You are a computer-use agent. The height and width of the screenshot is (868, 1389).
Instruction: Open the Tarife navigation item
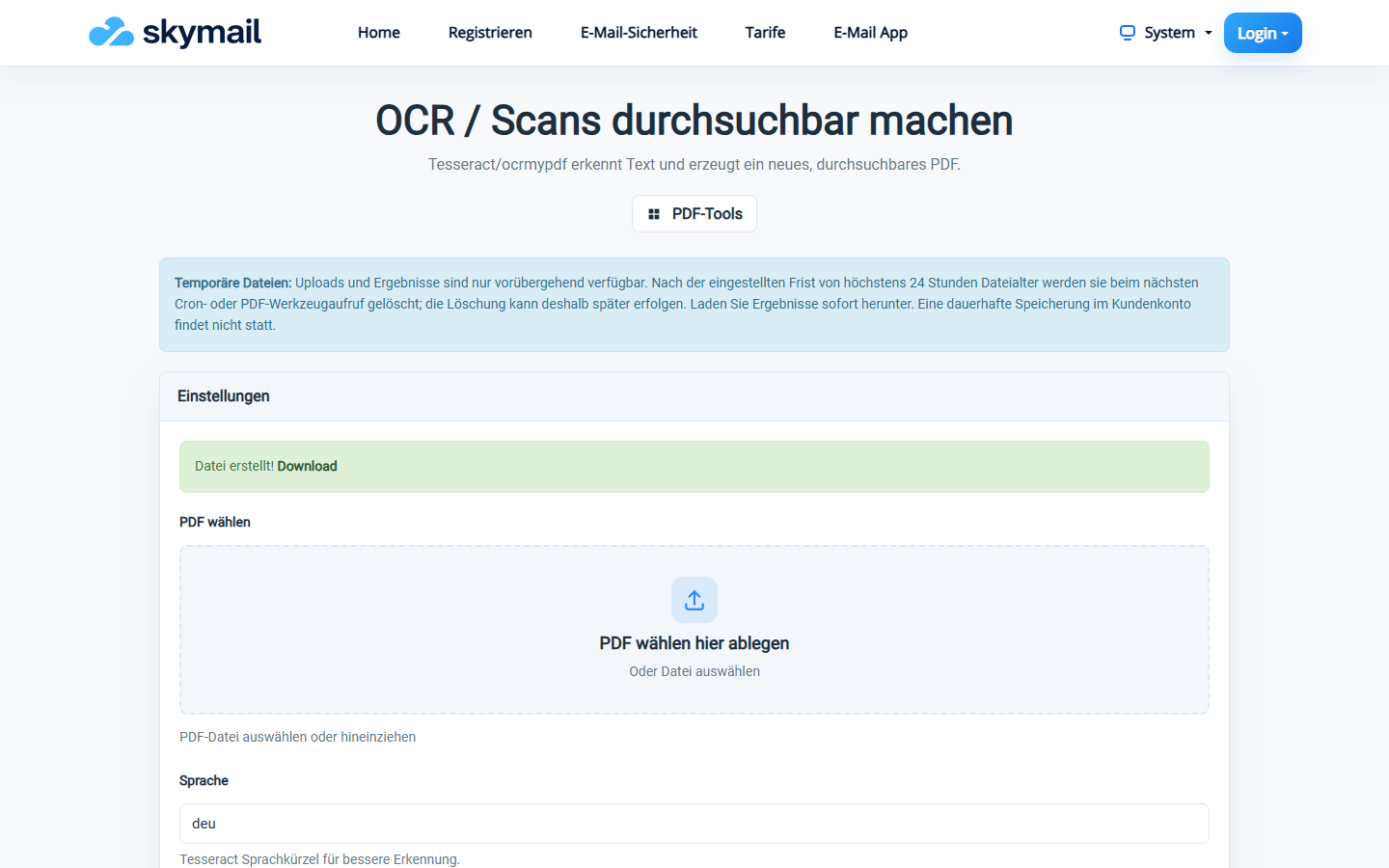(x=765, y=33)
